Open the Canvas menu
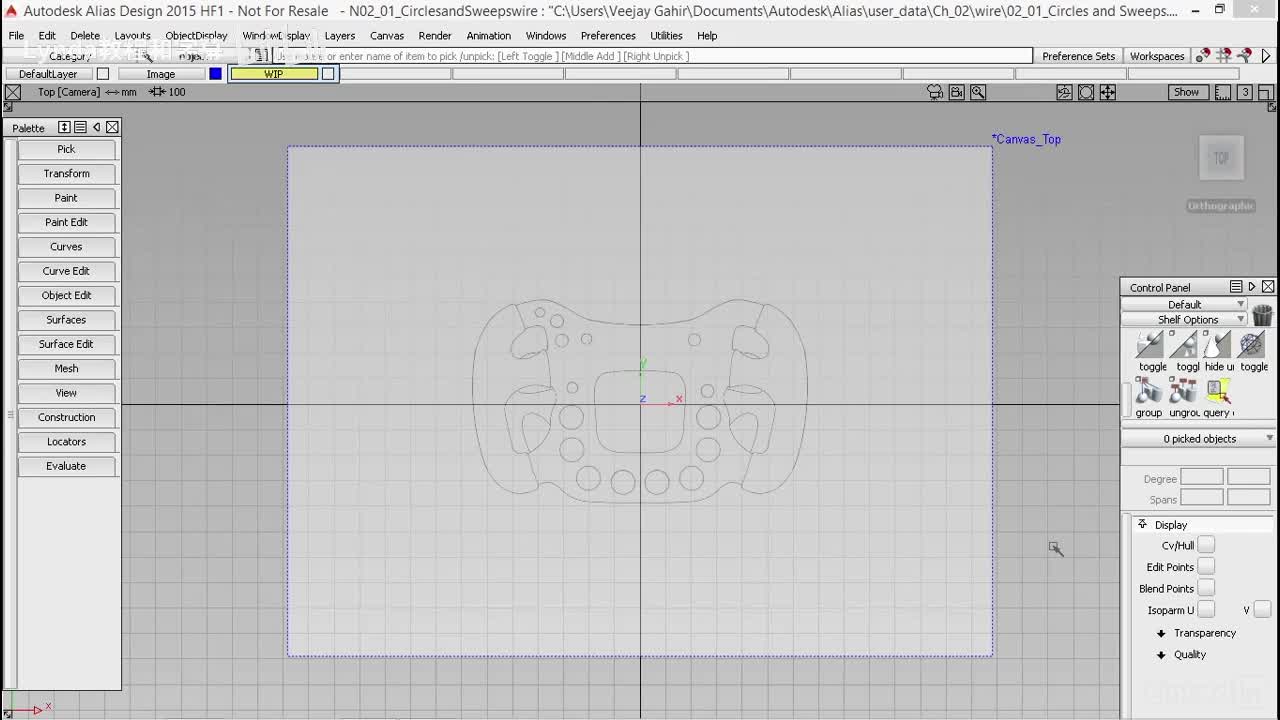 pos(387,36)
